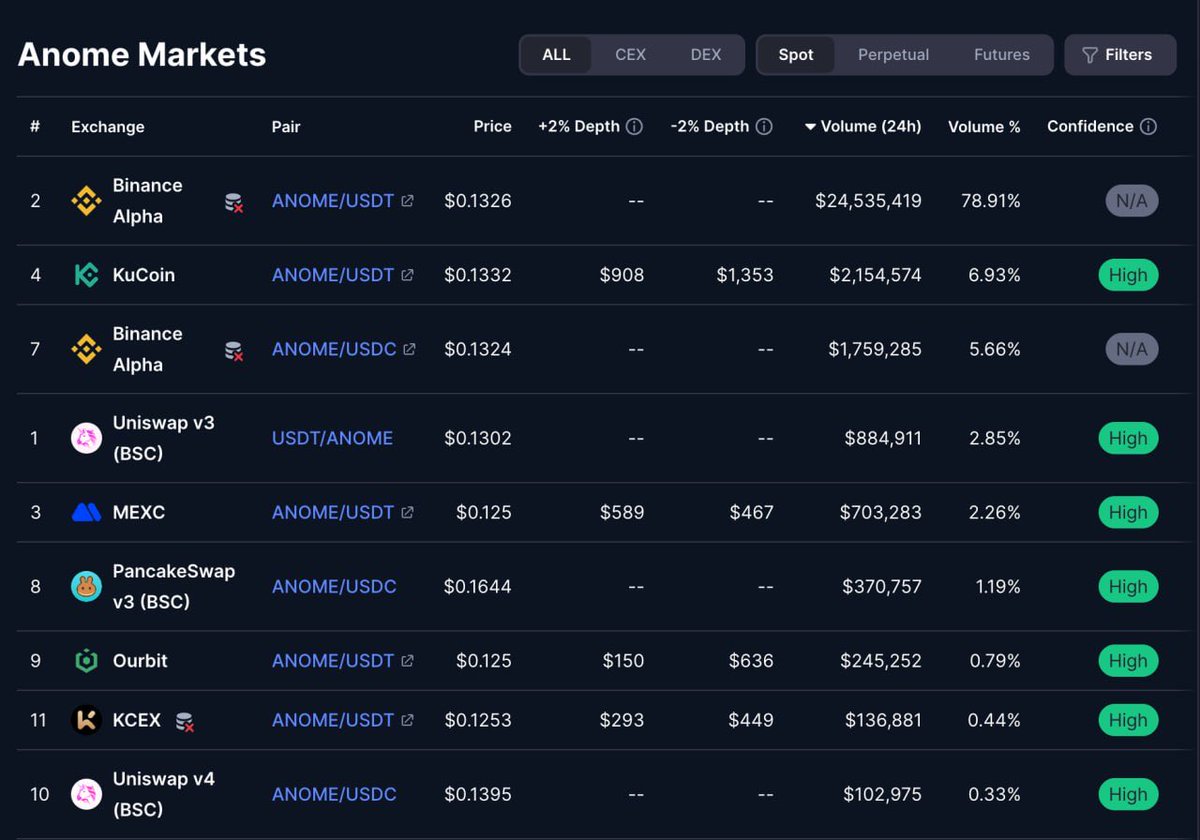Click the Uniswap v4 (BSC) logo
The height and width of the screenshot is (840, 1200).
(86, 794)
